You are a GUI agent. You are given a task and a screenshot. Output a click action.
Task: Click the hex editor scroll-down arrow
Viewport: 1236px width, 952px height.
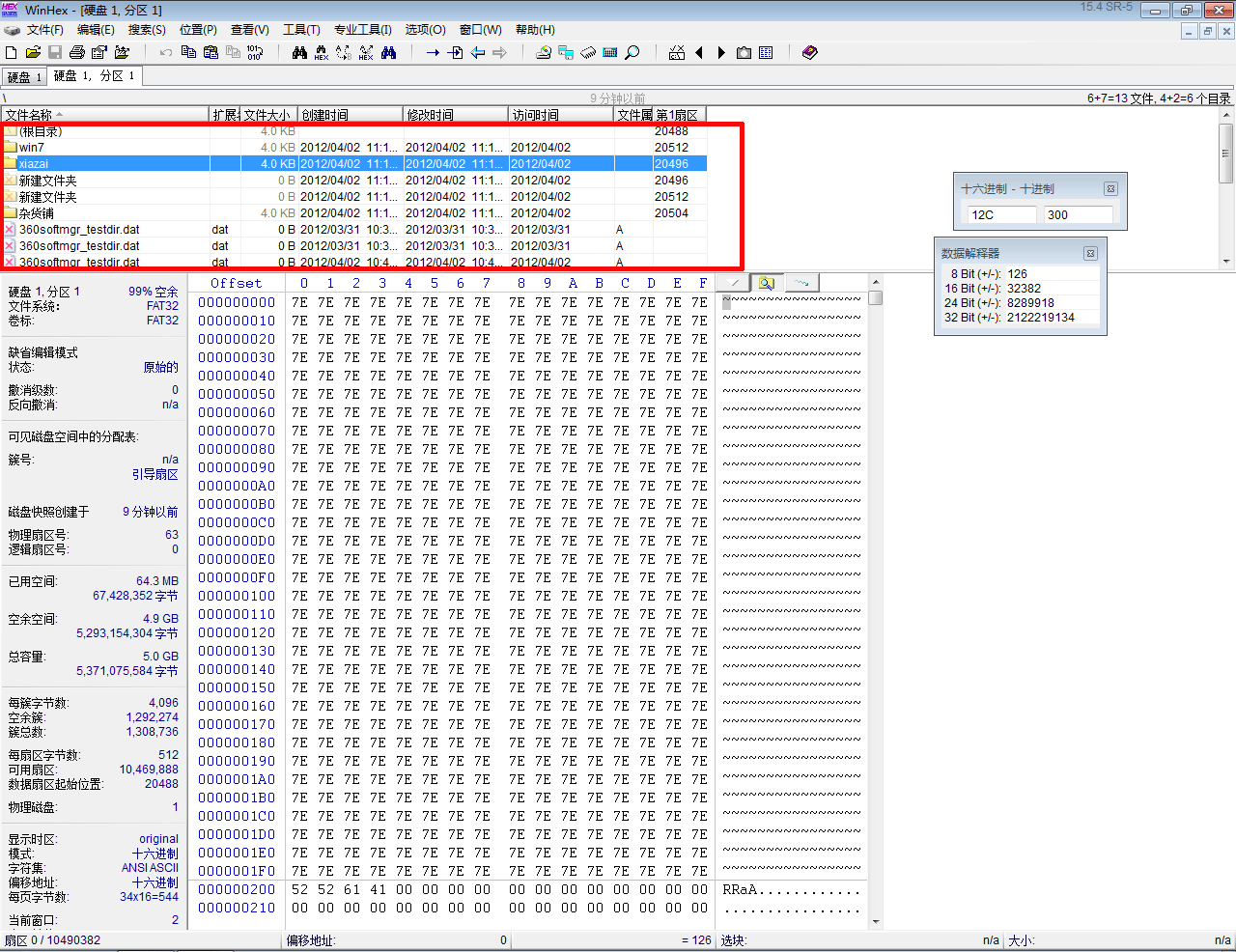coord(876,922)
